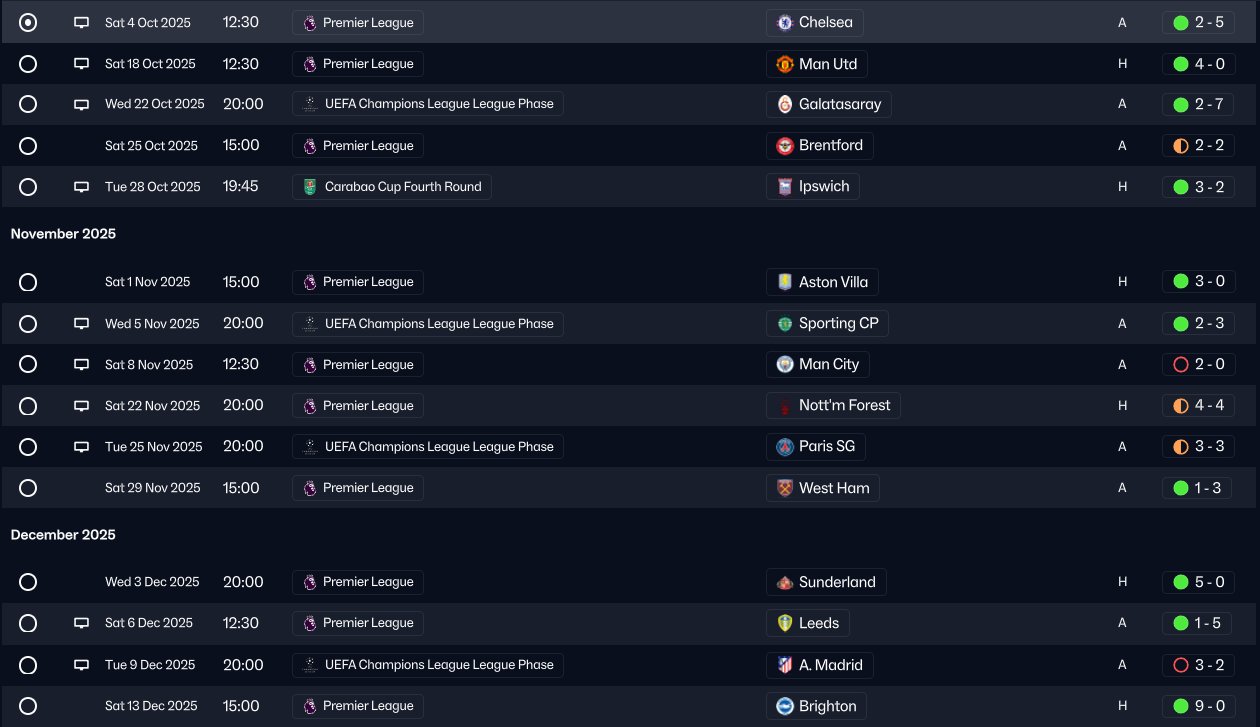Click Champions League logo on Sporting CP row
Viewport: 1260px width, 727px height.
click(x=310, y=324)
